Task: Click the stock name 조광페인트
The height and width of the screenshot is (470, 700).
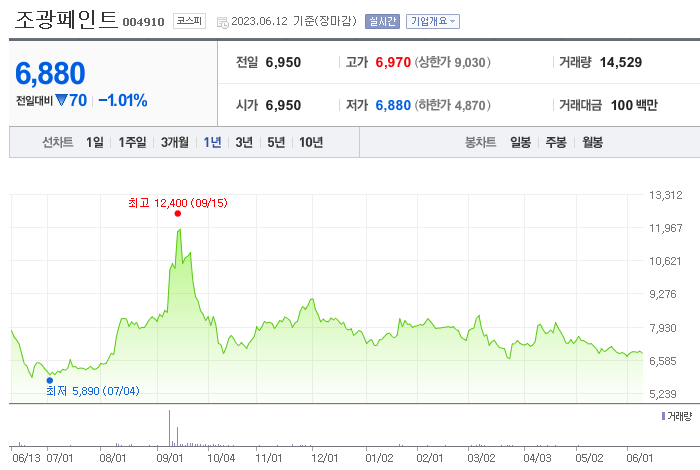Action: point(66,20)
